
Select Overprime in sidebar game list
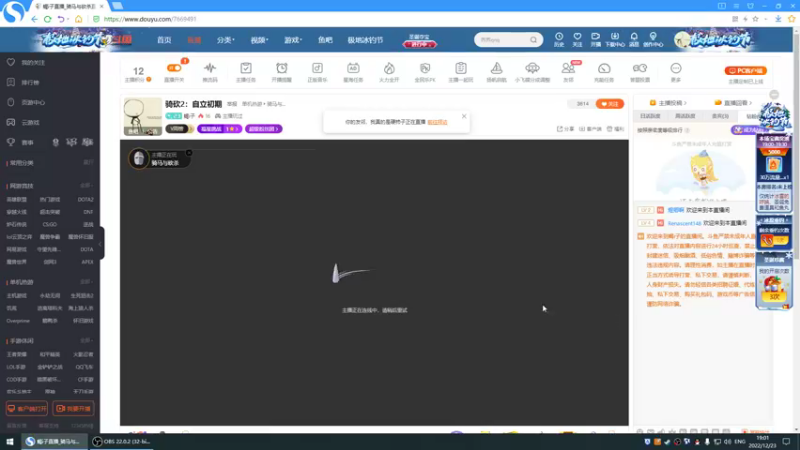pyautogui.click(x=18, y=321)
